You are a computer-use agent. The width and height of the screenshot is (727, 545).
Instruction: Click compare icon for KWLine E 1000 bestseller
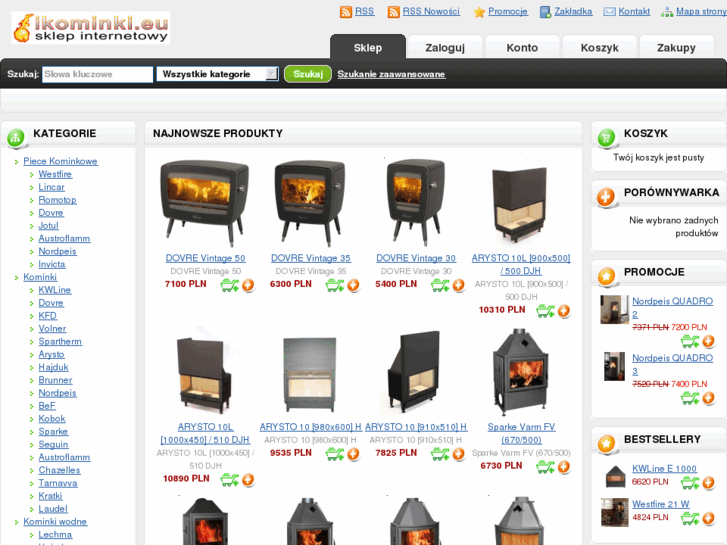[x=708, y=483]
